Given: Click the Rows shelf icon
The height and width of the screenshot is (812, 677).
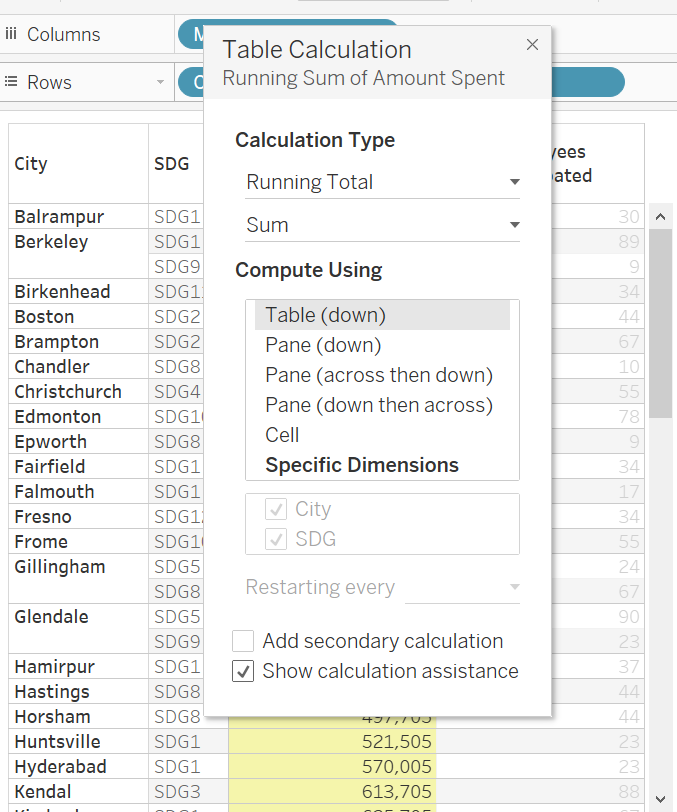Looking at the screenshot, I should [12, 82].
